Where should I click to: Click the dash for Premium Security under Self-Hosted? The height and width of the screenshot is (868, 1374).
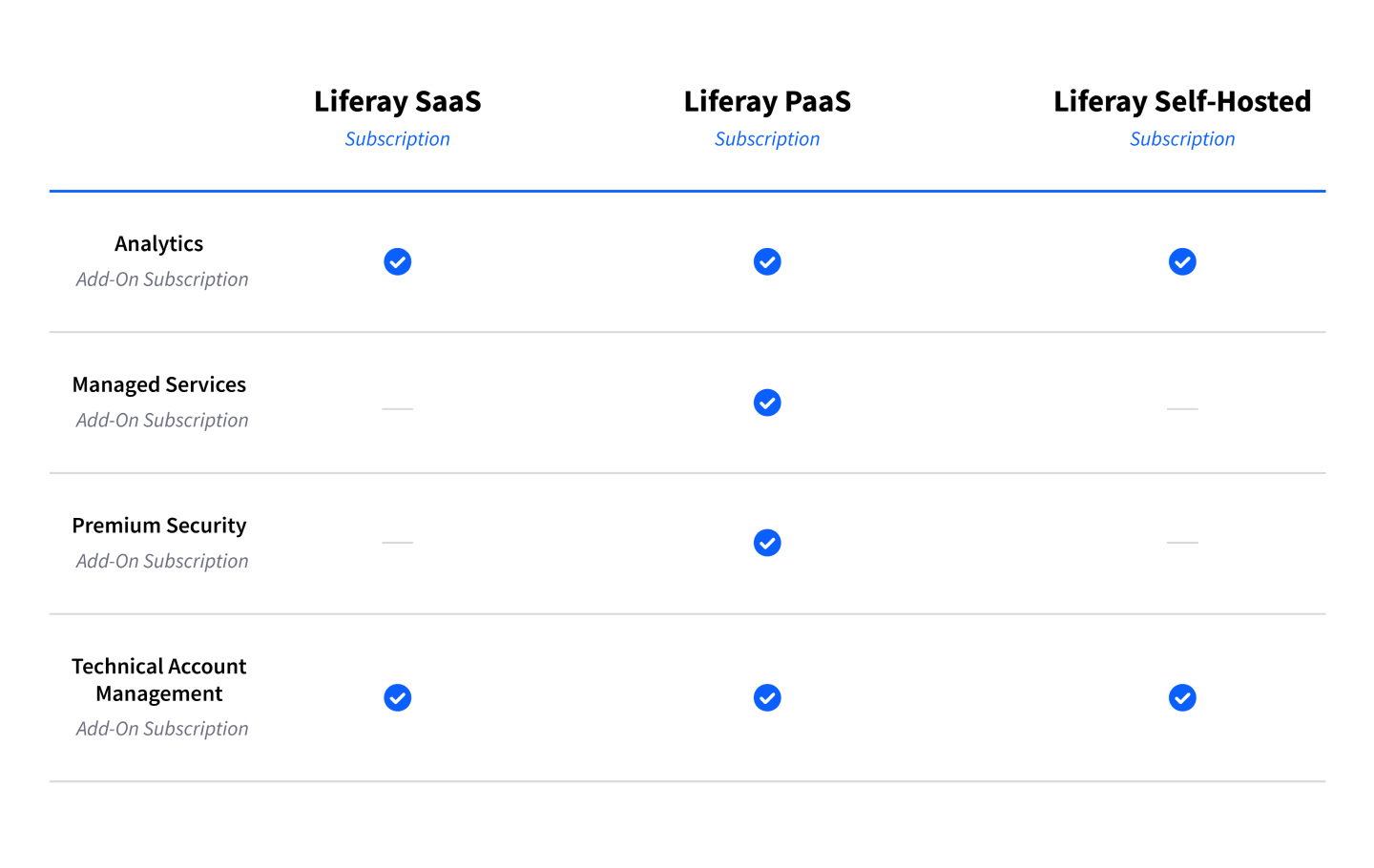[x=1182, y=542]
